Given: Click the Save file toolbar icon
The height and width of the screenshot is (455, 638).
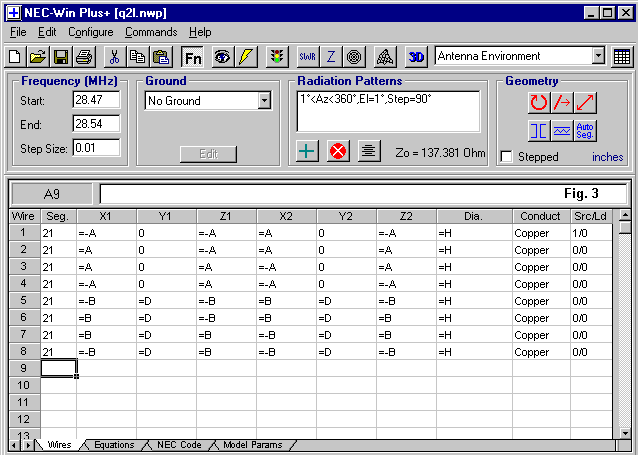Looking at the screenshot, I should pos(60,57).
